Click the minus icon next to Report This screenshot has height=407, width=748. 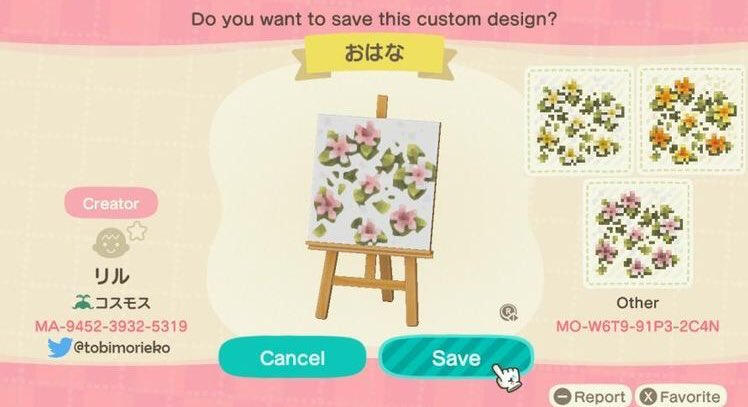coord(562,396)
